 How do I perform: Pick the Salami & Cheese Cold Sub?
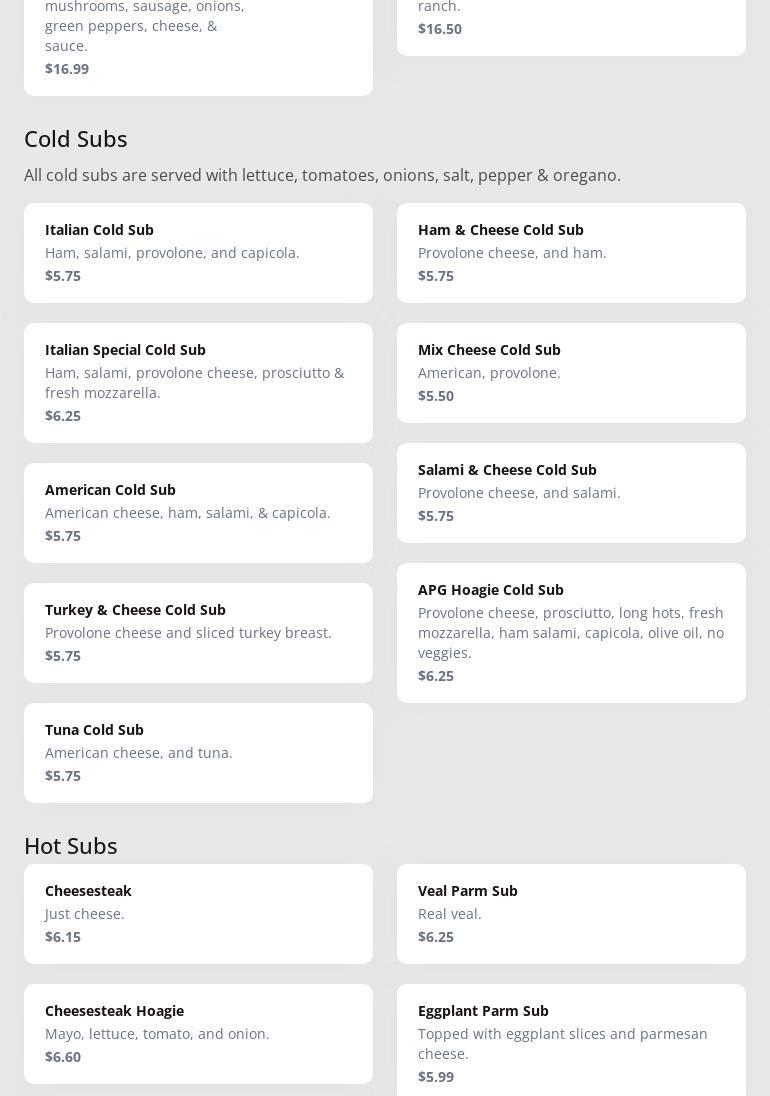click(x=571, y=492)
